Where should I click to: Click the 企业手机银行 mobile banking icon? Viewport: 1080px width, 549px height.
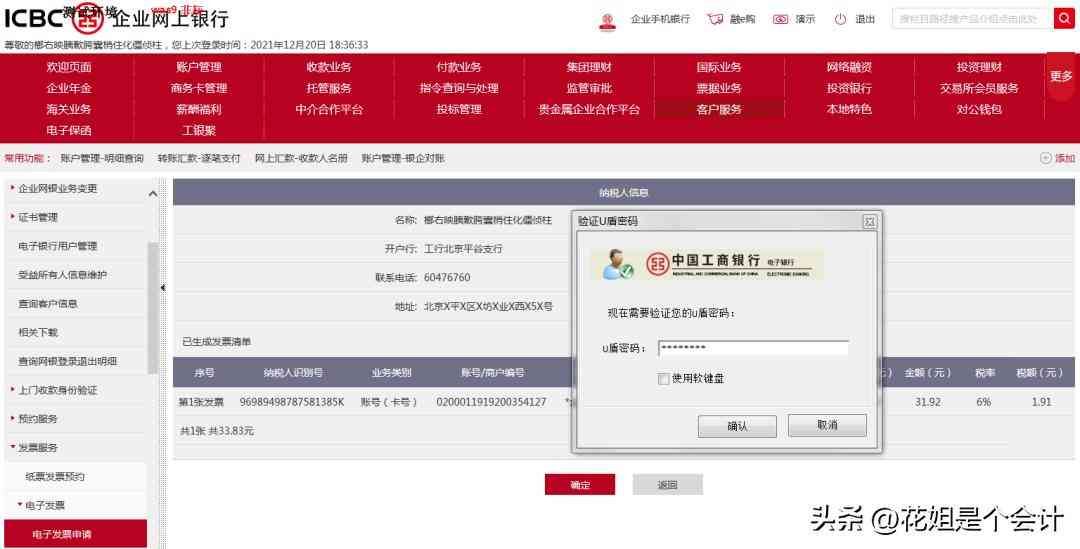[607, 20]
